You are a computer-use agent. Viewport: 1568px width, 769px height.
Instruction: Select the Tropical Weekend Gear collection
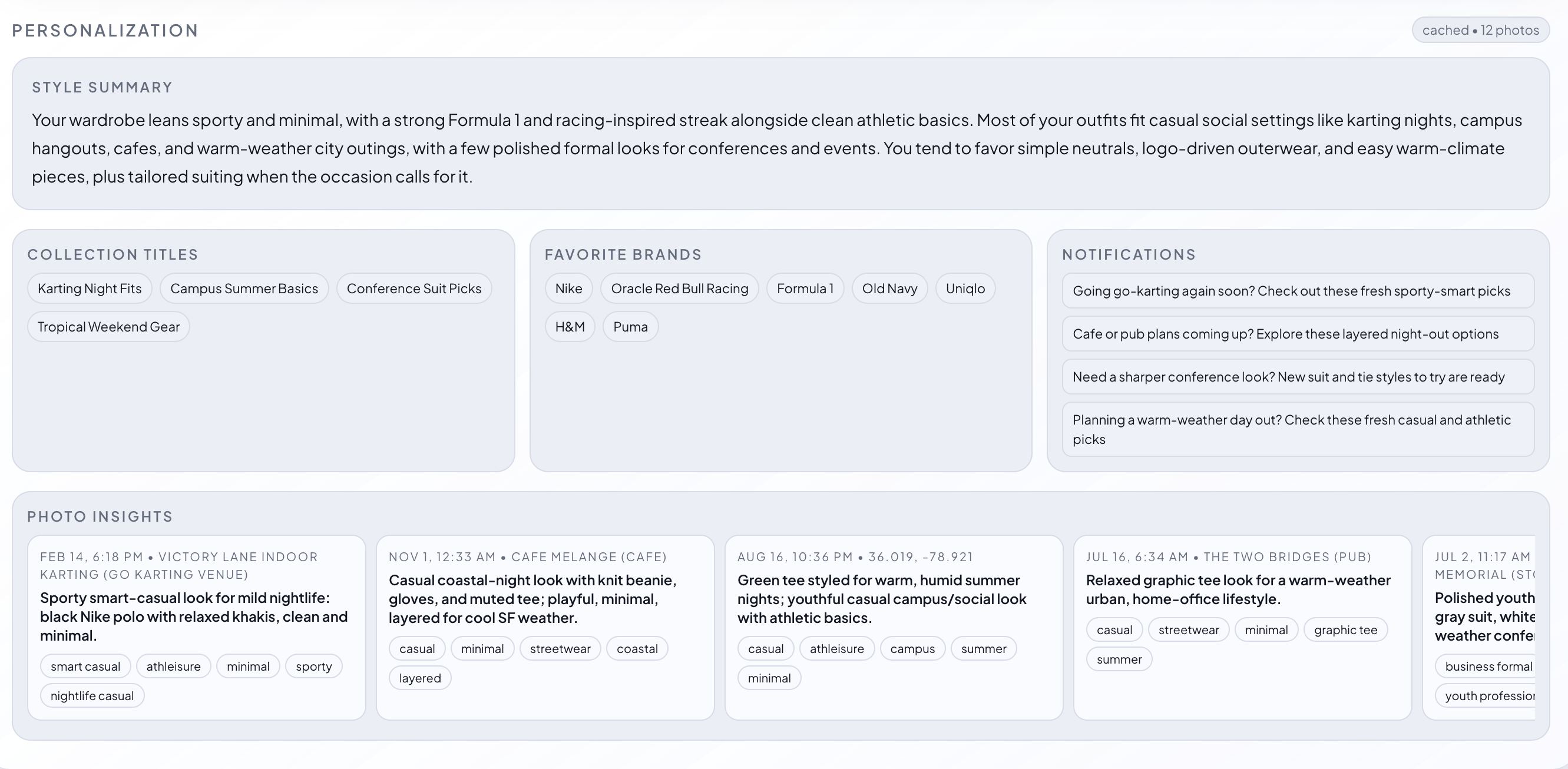coord(108,327)
